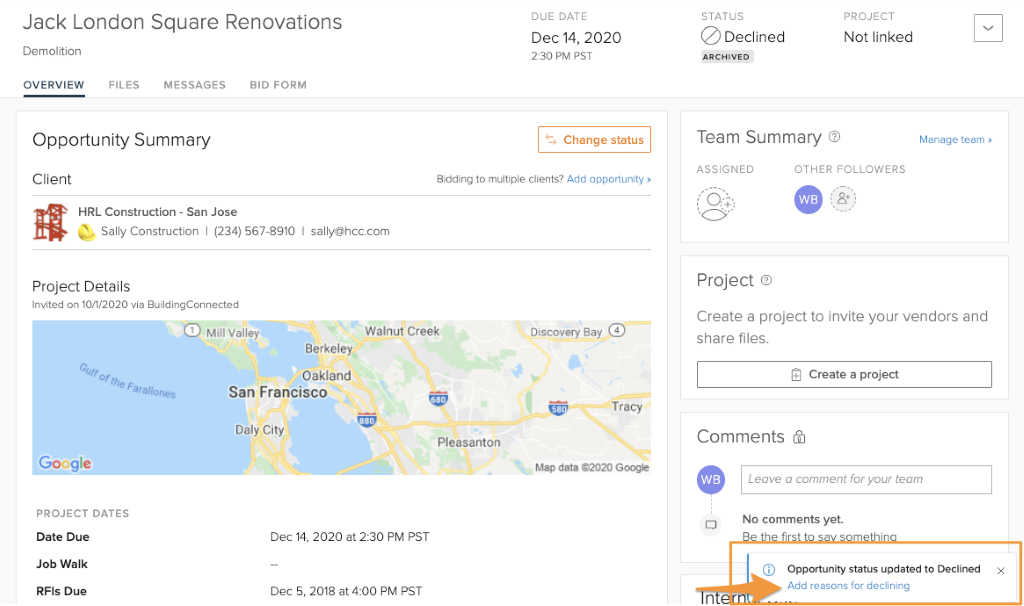This screenshot has width=1024, height=606.
Task: Click the Team Summary help icon
Action: [x=835, y=137]
